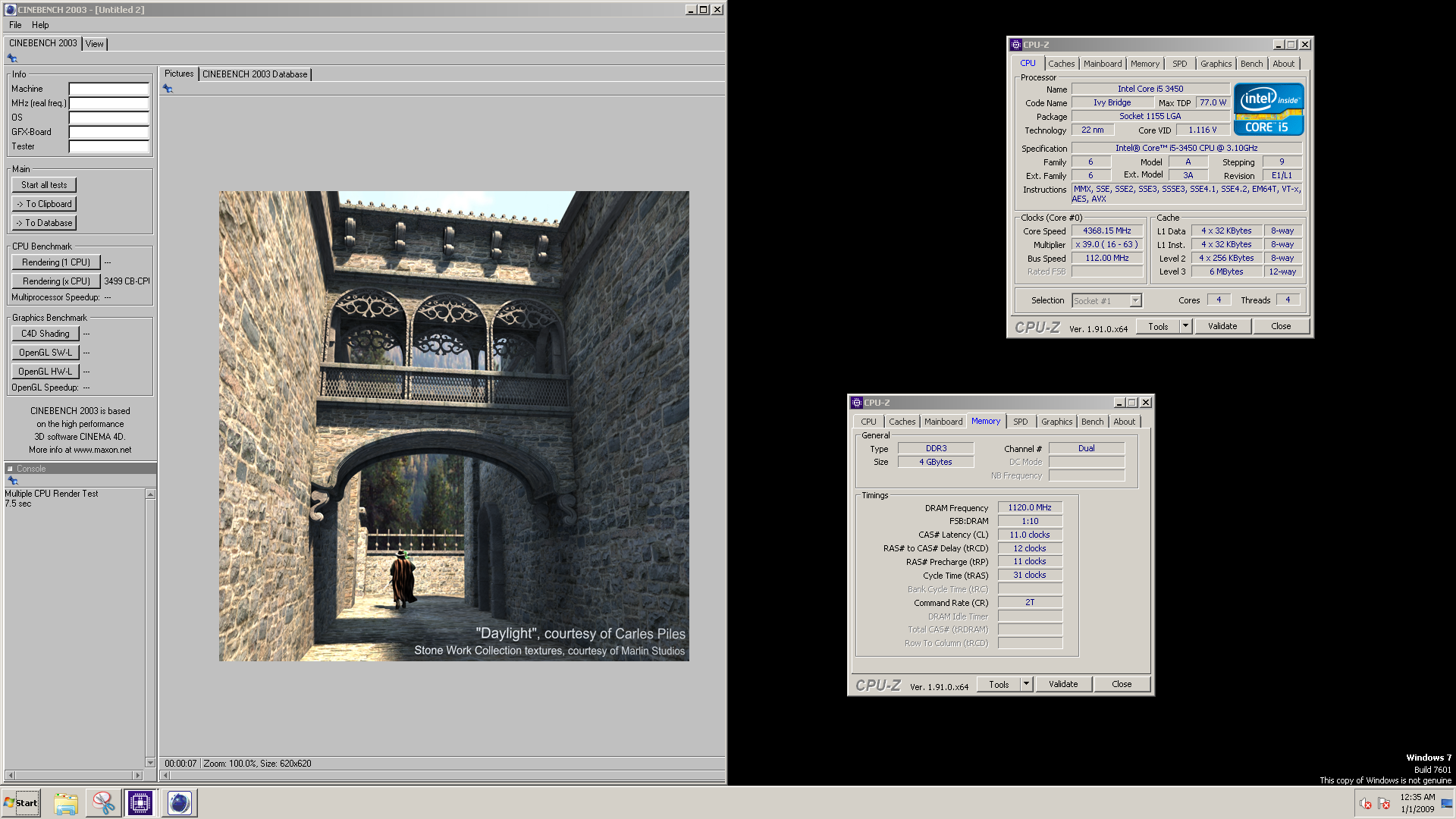1456x819 pixels.
Task: Run Rendering (1 CPU) benchmark
Action: click(56, 262)
